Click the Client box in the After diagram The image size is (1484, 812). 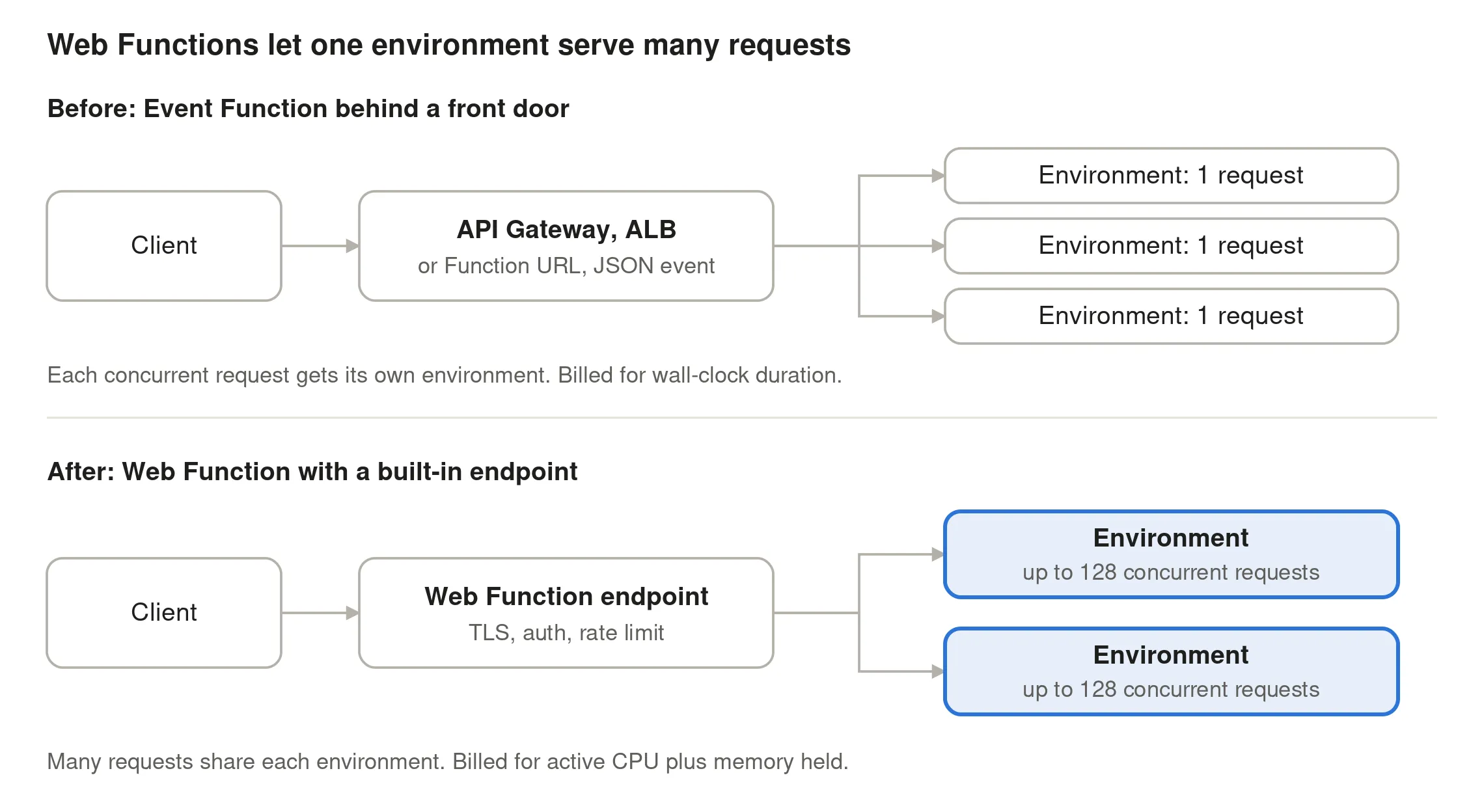pyautogui.click(x=164, y=613)
